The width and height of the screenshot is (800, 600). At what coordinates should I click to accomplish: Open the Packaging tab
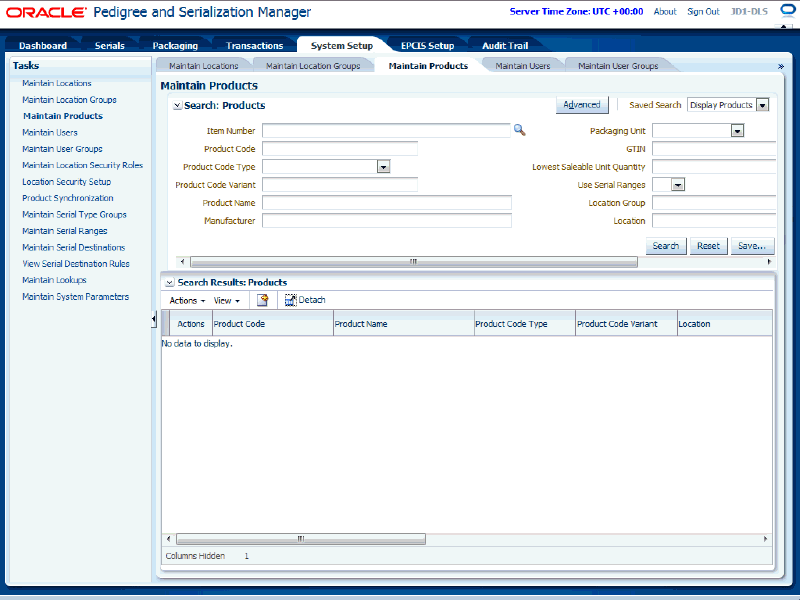175,45
